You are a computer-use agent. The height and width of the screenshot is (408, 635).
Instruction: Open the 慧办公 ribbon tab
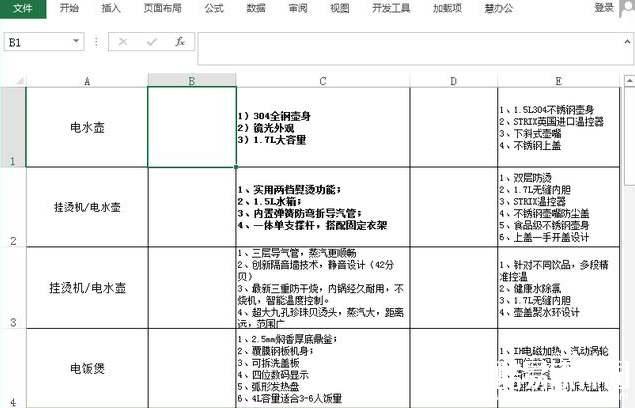(x=499, y=8)
